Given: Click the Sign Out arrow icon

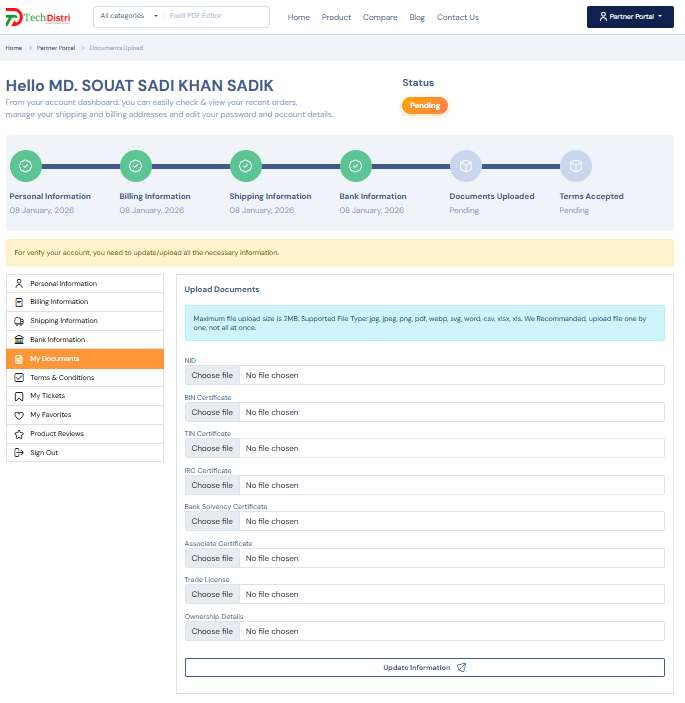Looking at the screenshot, I should pos(19,452).
